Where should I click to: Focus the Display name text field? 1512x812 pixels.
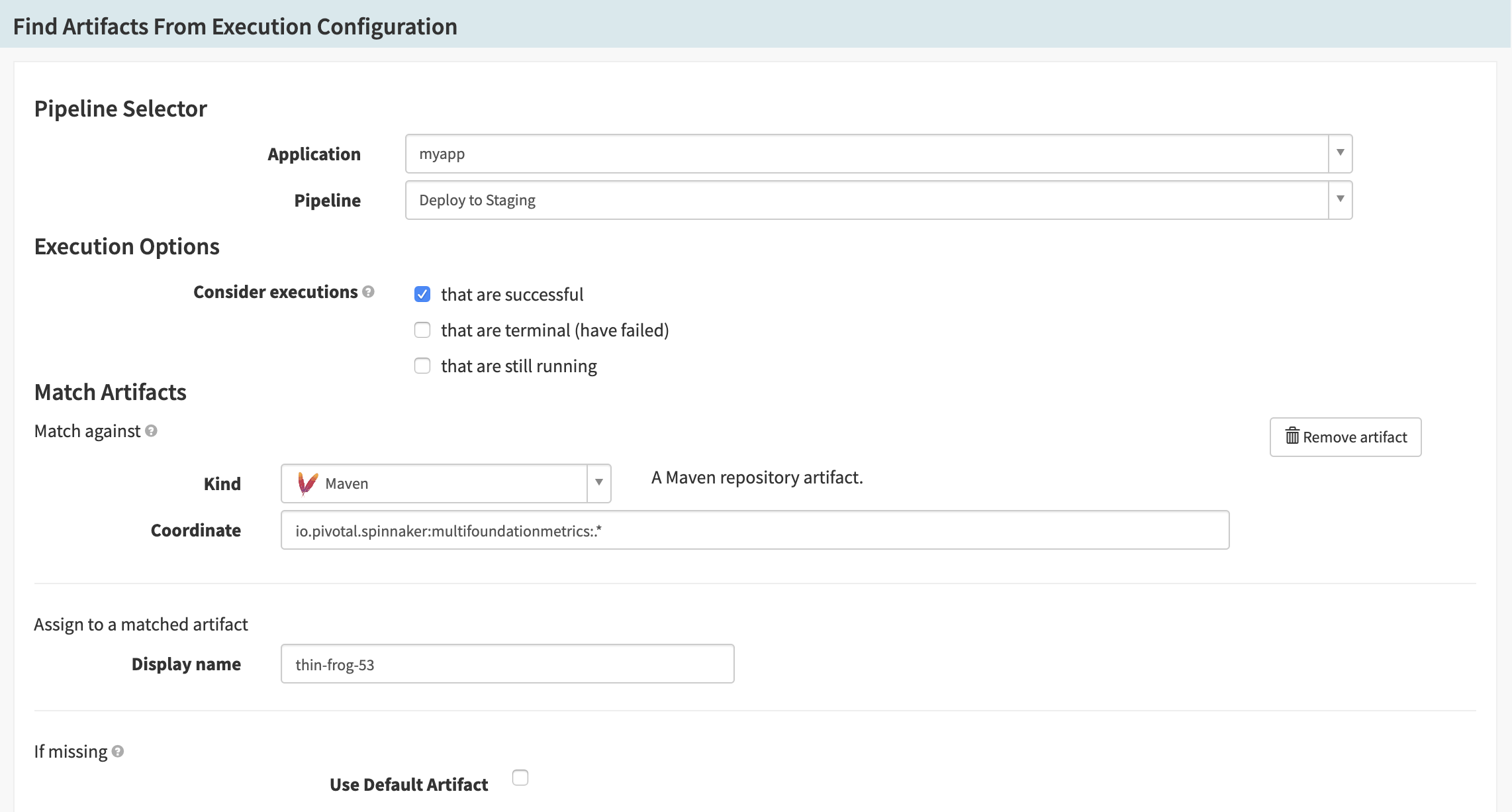[507, 664]
